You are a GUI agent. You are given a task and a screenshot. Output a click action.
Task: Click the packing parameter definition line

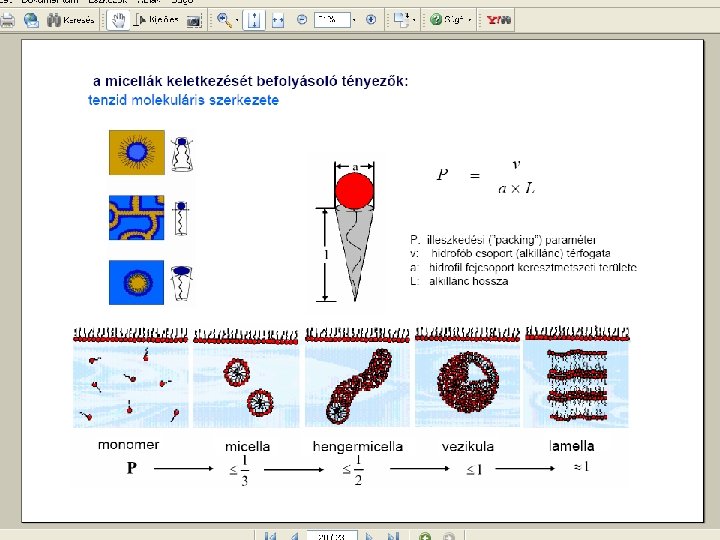tap(503, 240)
